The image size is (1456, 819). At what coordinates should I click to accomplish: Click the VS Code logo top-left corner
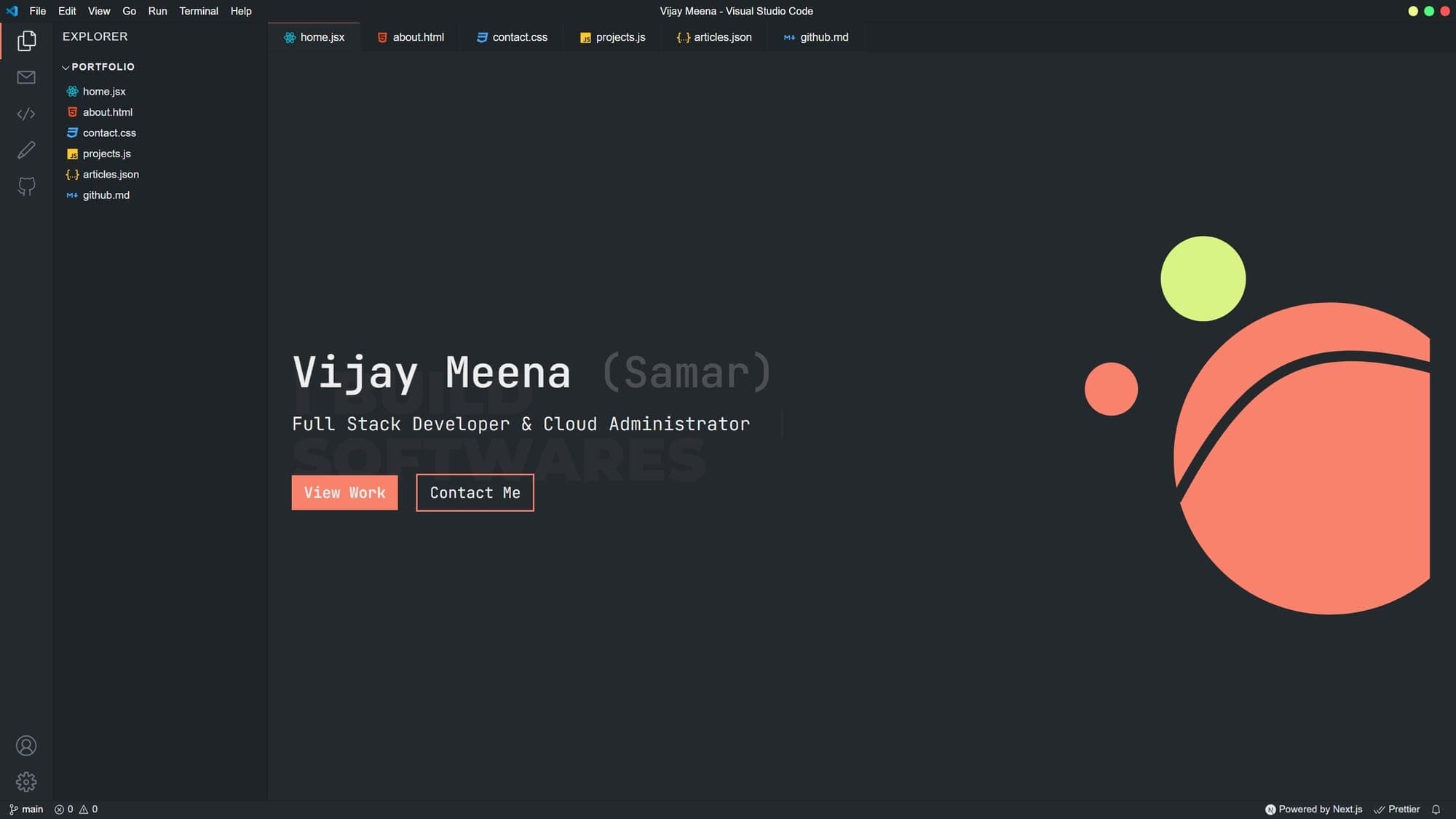(x=12, y=11)
